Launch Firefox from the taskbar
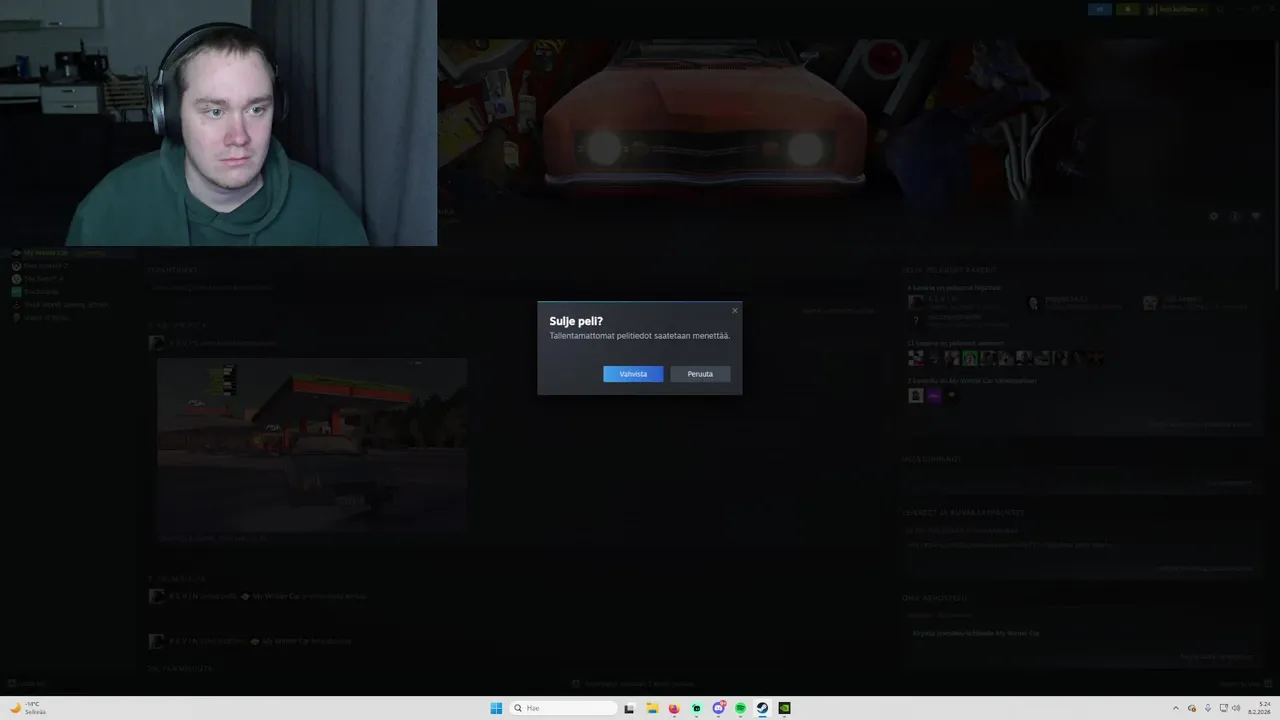This screenshot has height=720, width=1280. (x=673, y=708)
